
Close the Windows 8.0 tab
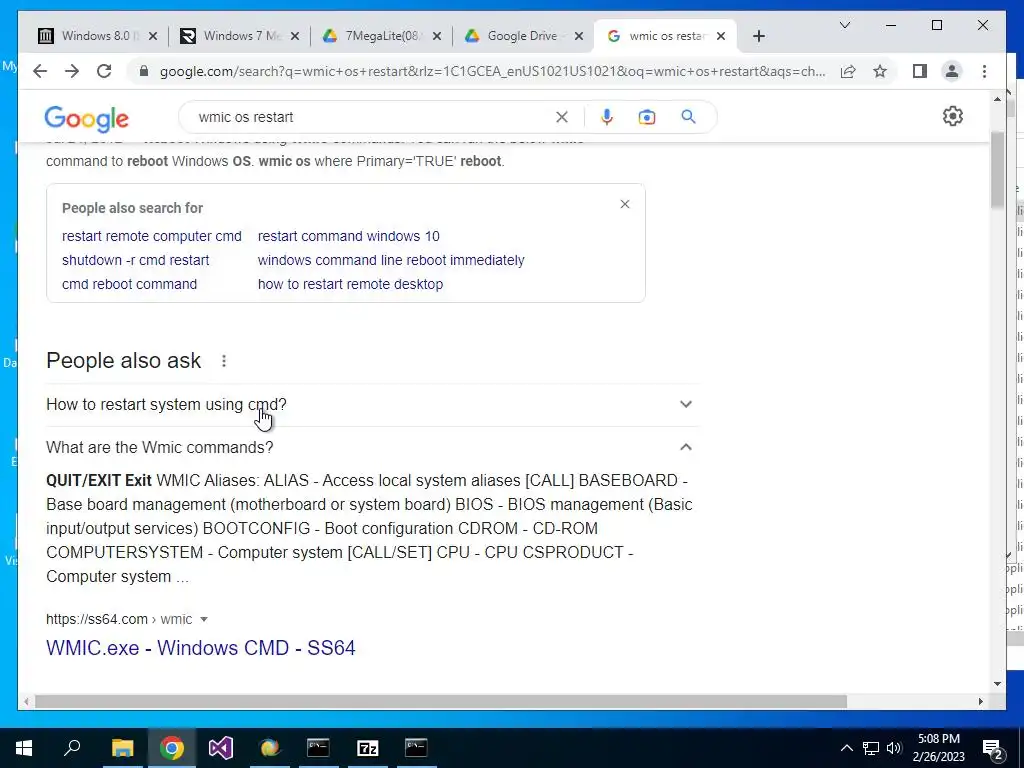pos(153,36)
